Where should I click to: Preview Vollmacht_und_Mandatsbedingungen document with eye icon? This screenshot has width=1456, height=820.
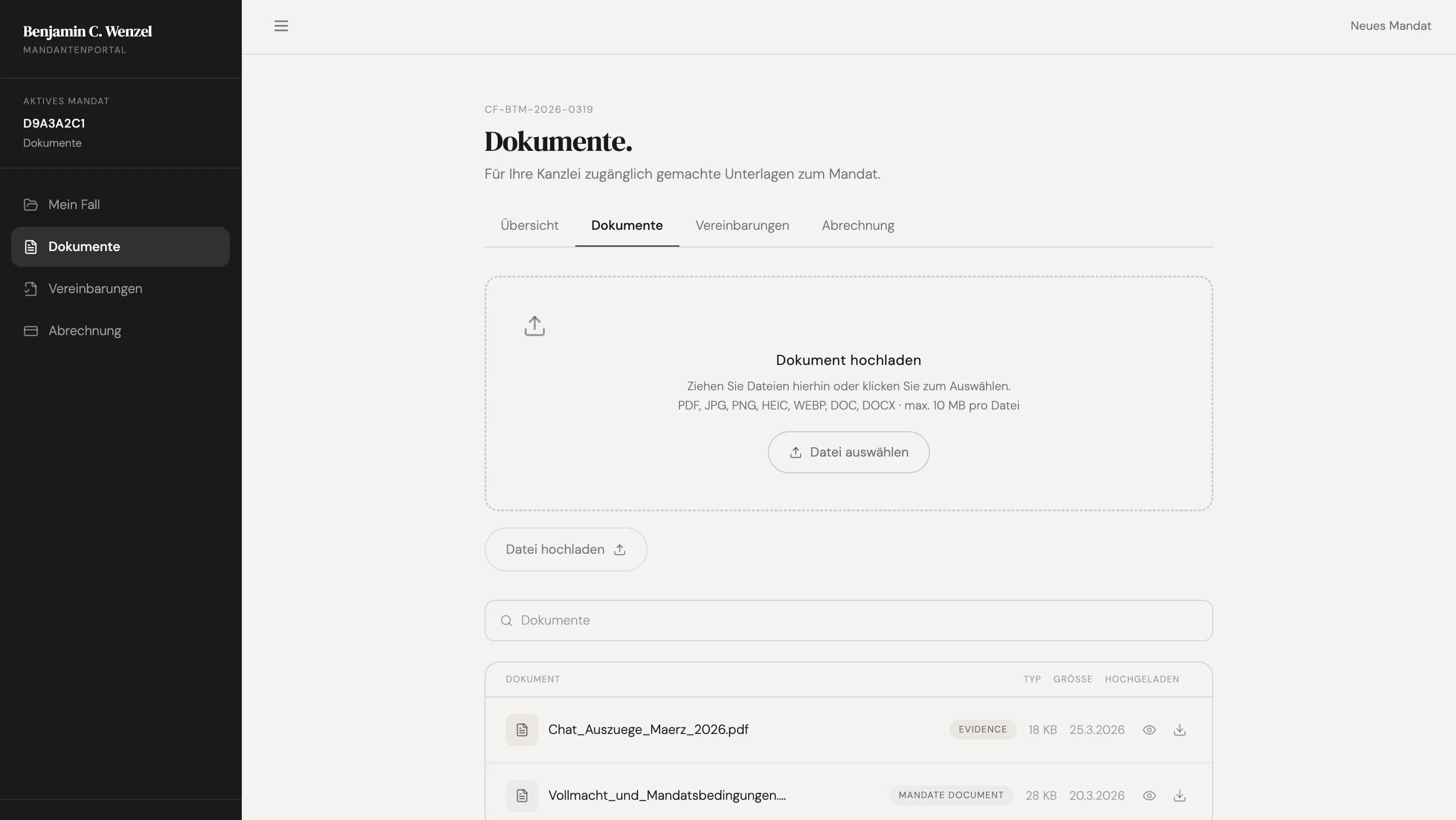[1149, 796]
